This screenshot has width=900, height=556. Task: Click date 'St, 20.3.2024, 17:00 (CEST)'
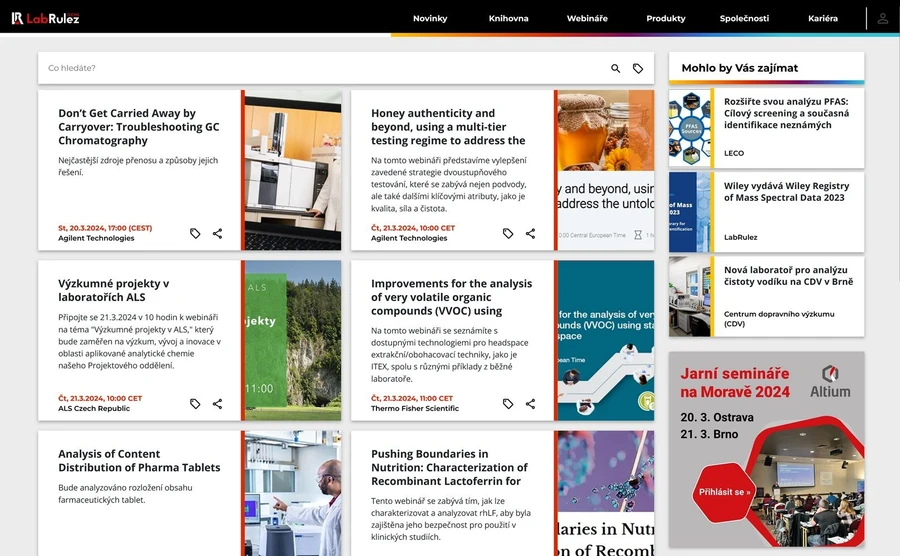tap(105, 228)
